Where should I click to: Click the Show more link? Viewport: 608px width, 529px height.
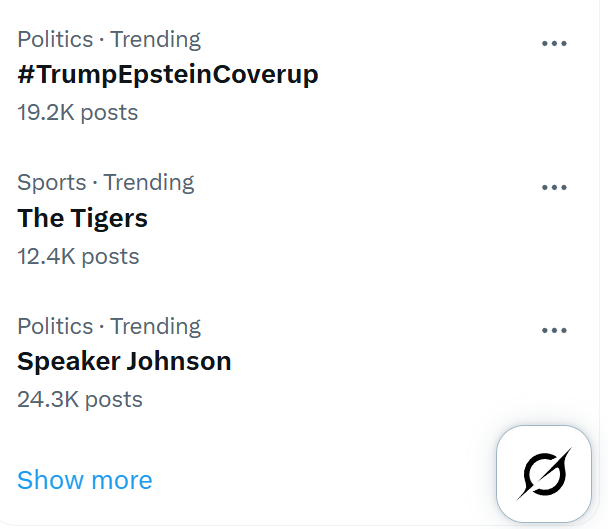[x=85, y=480]
